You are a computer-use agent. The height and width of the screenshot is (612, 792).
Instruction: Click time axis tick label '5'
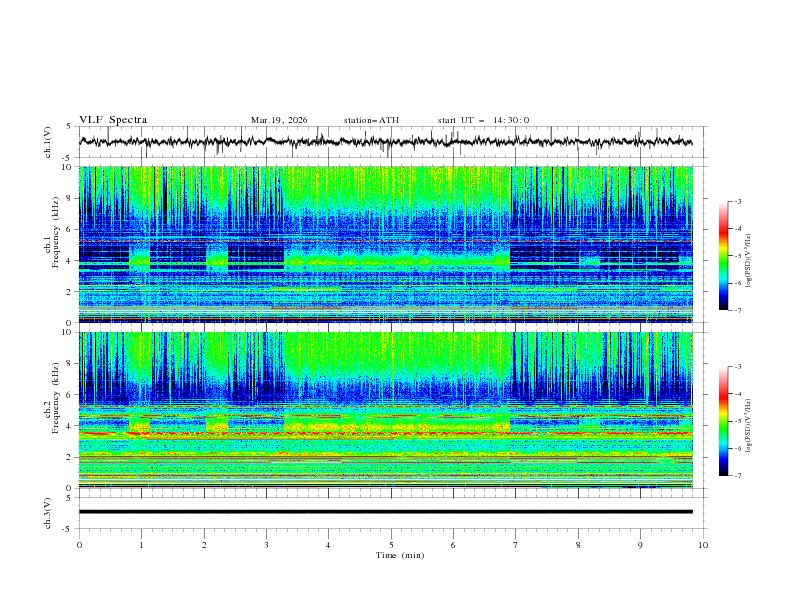[391, 545]
